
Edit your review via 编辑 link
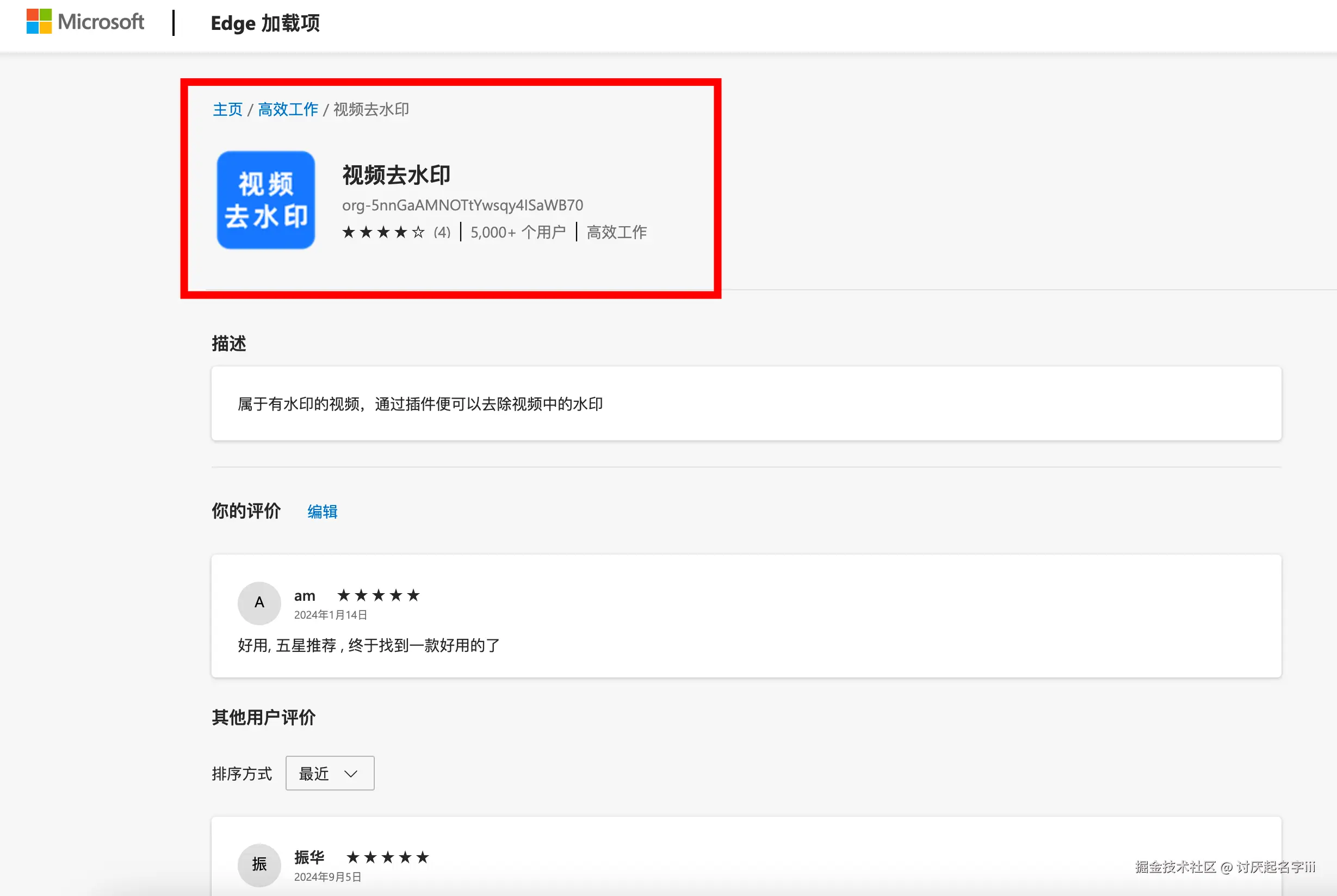click(323, 512)
